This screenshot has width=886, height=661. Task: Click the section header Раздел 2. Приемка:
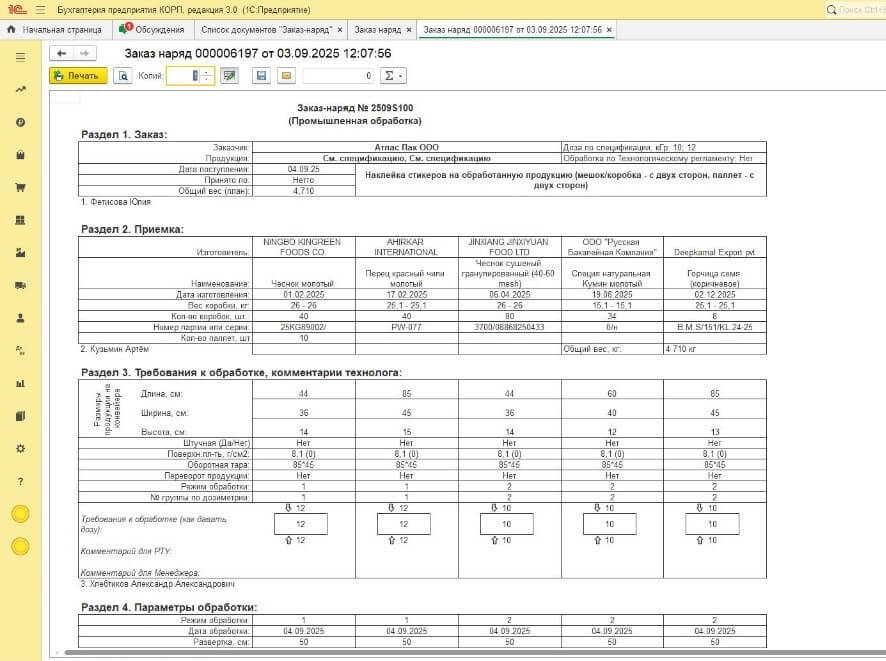tap(132, 229)
